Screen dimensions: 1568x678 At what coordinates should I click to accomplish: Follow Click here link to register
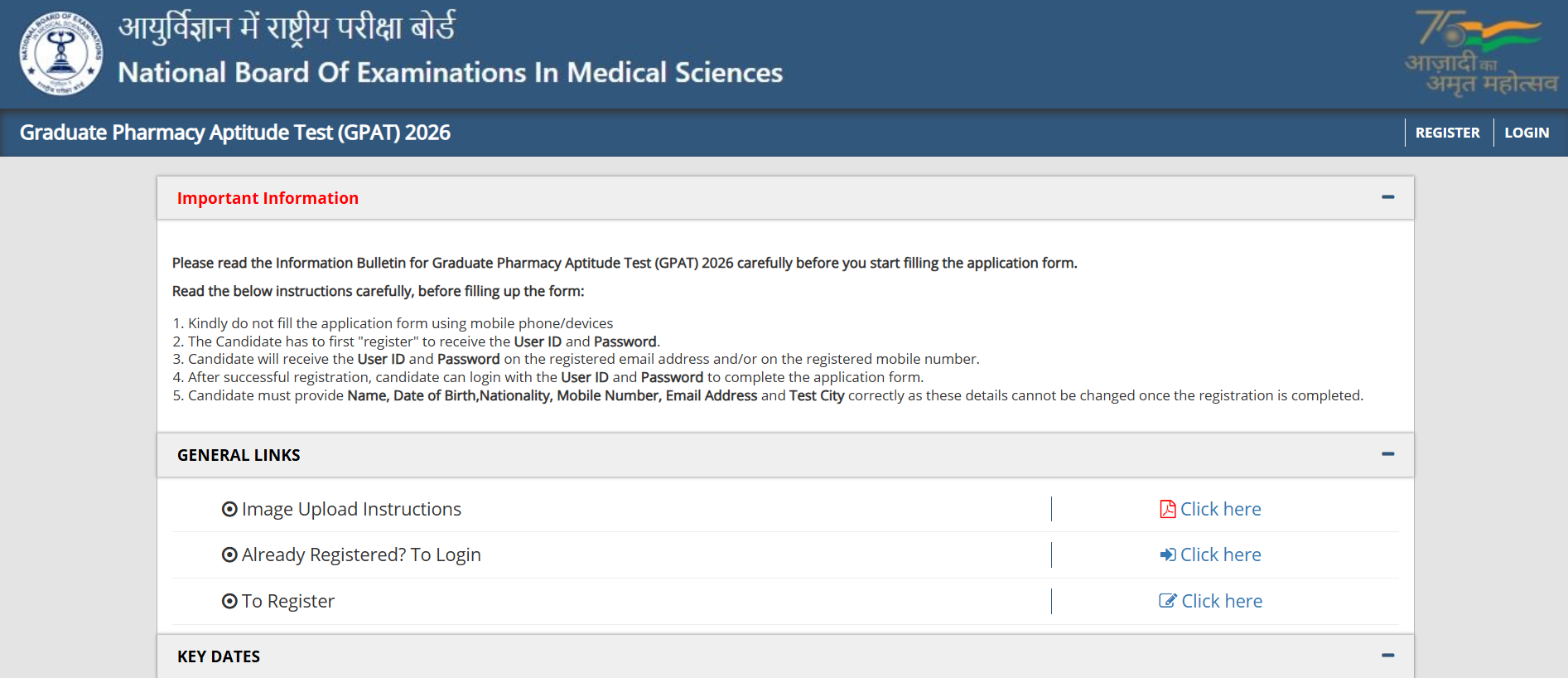pyautogui.click(x=1221, y=601)
